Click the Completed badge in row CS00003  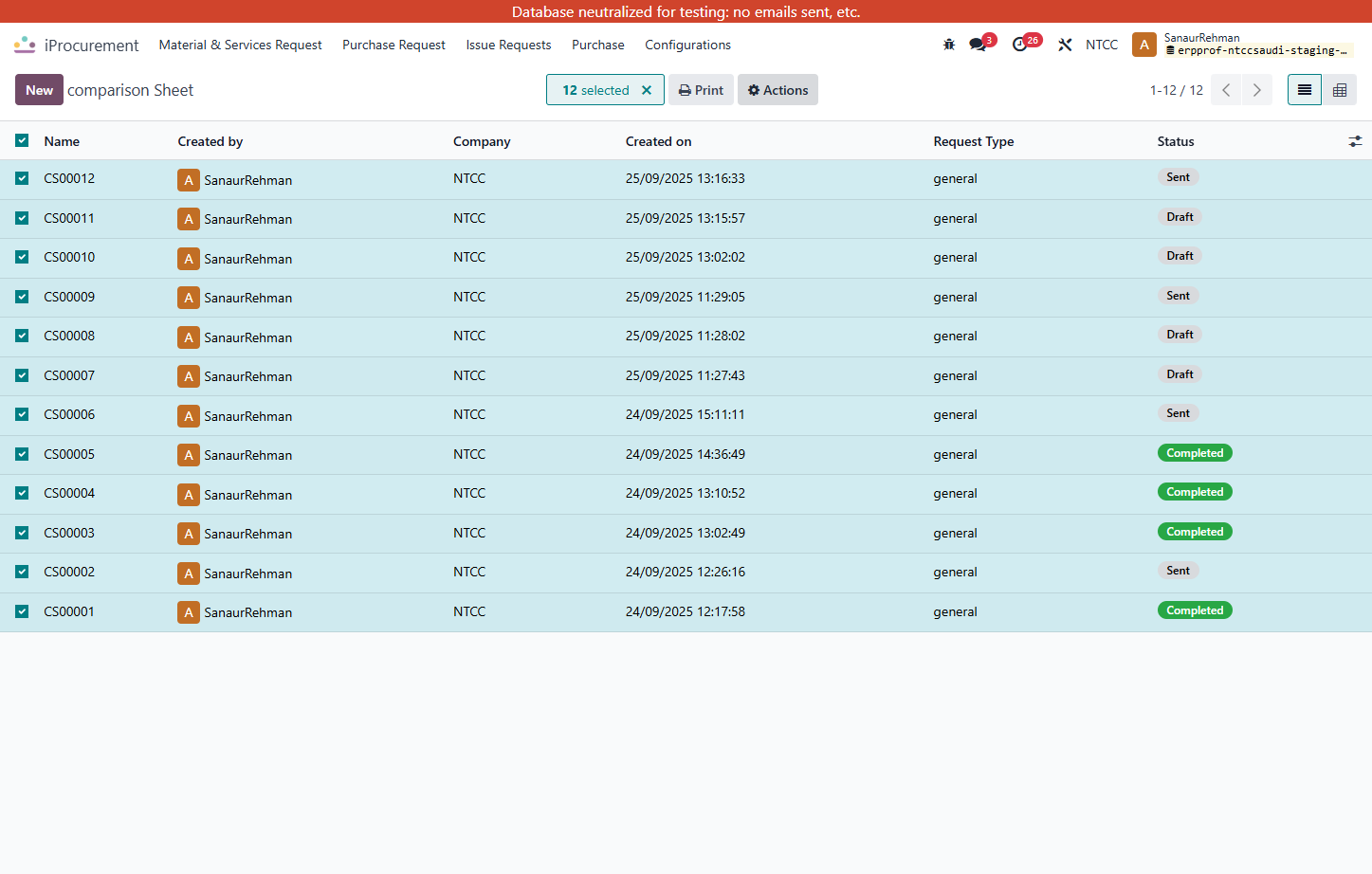coord(1195,532)
